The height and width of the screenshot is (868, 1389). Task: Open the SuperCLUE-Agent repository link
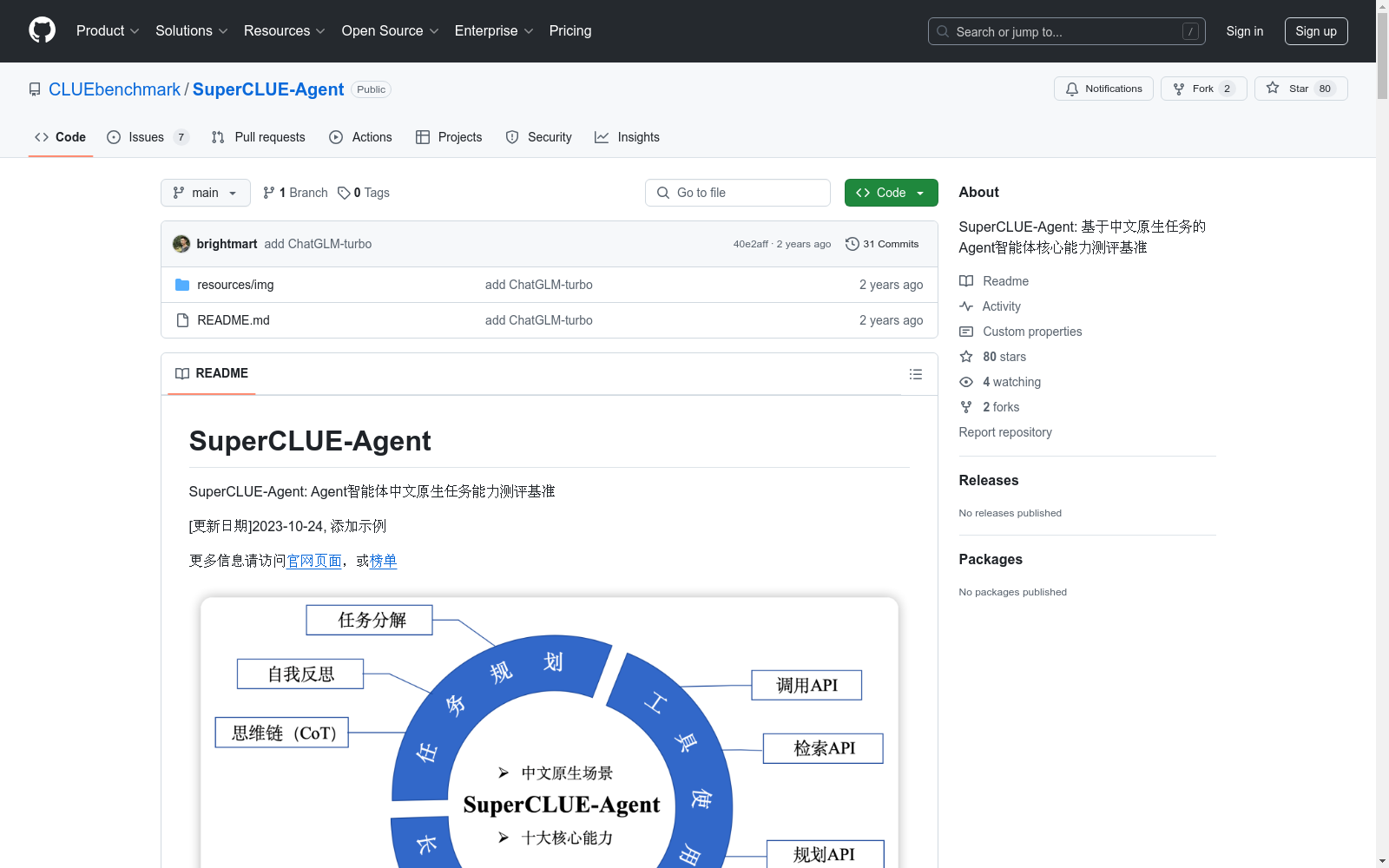268,89
